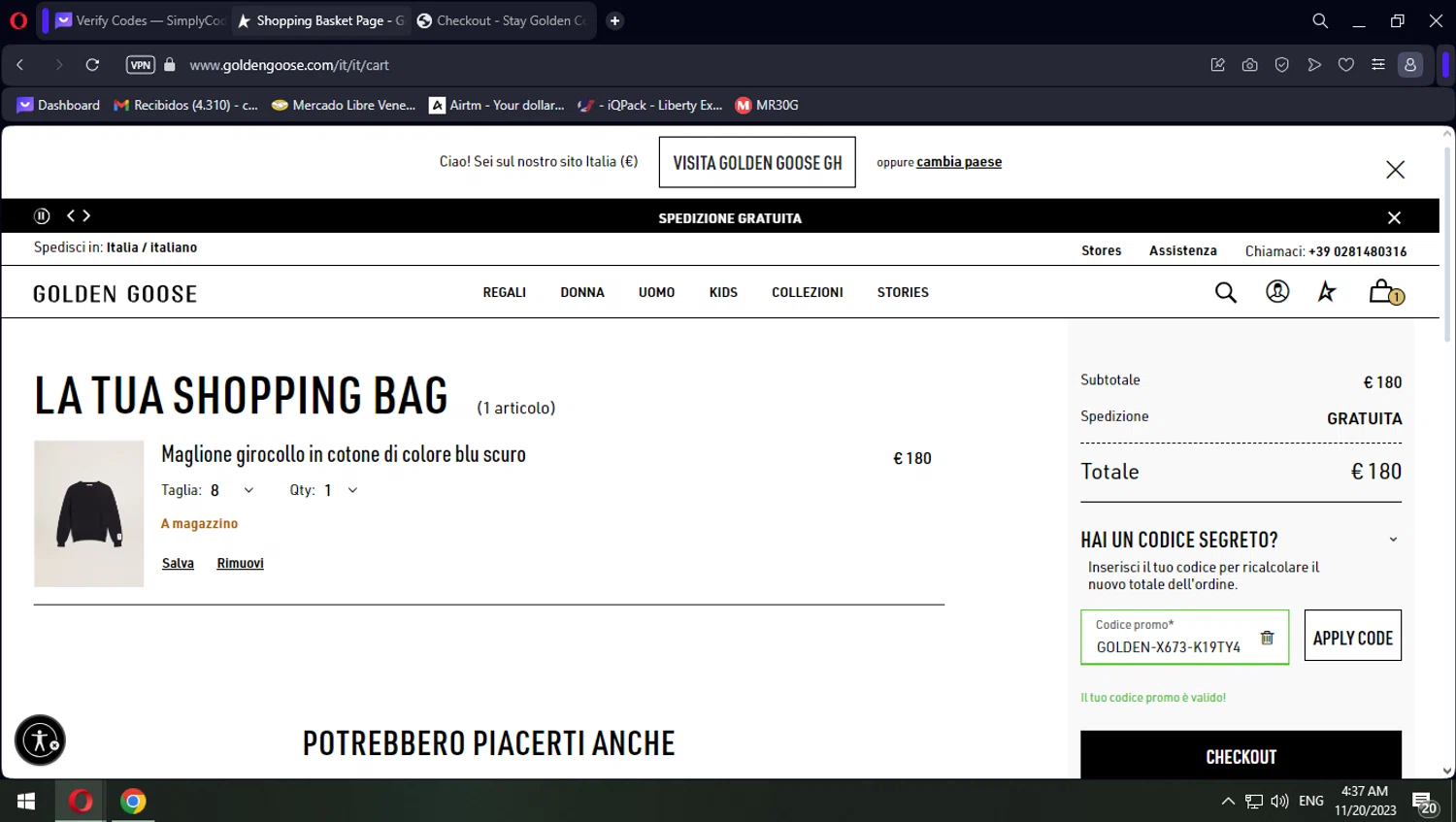Open the COLLEZIONI menu
The width and height of the screenshot is (1456, 822).
[808, 292]
